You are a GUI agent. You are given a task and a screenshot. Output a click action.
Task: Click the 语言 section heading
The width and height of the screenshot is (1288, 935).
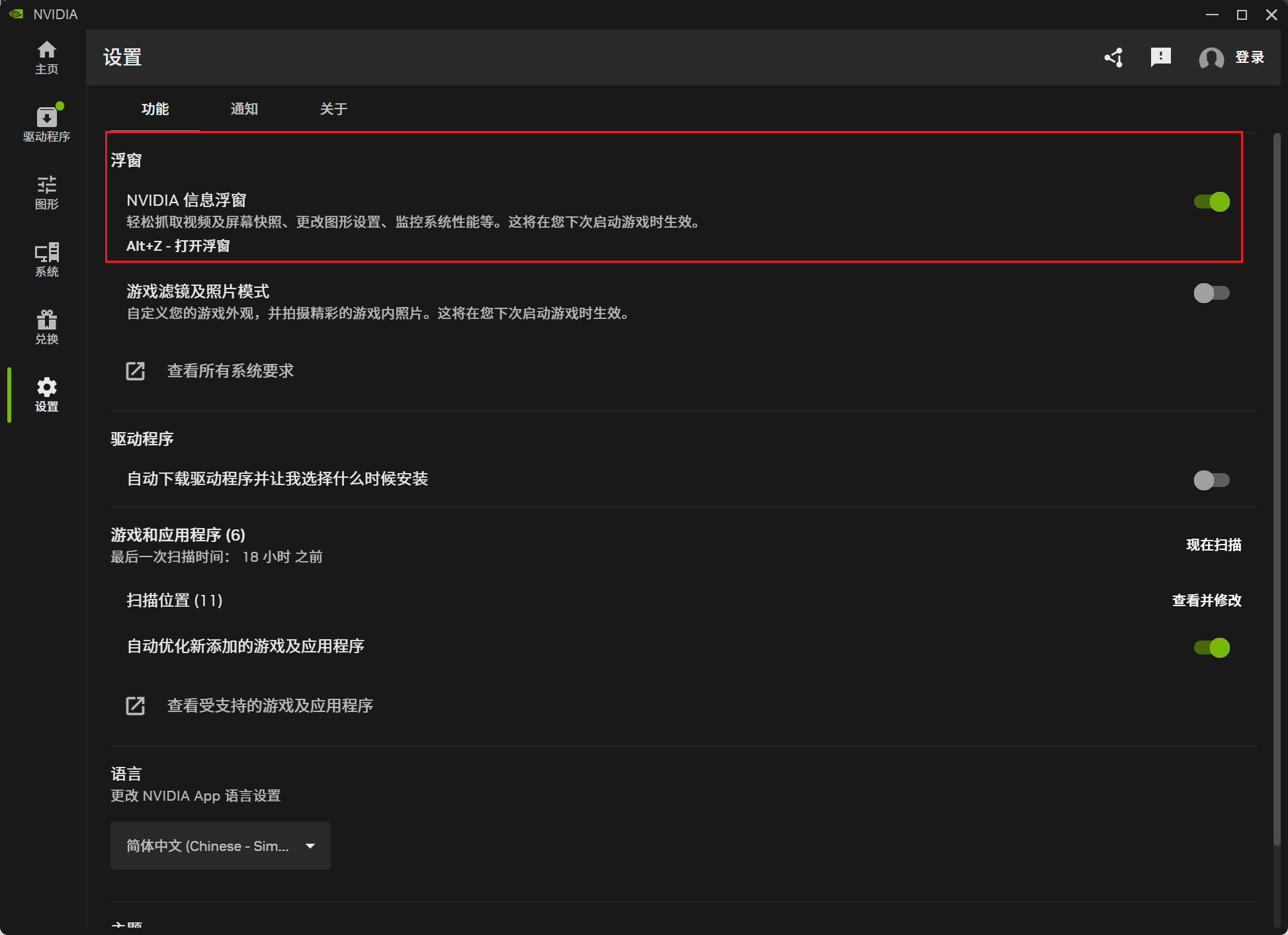pyautogui.click(x=126, y=774)
